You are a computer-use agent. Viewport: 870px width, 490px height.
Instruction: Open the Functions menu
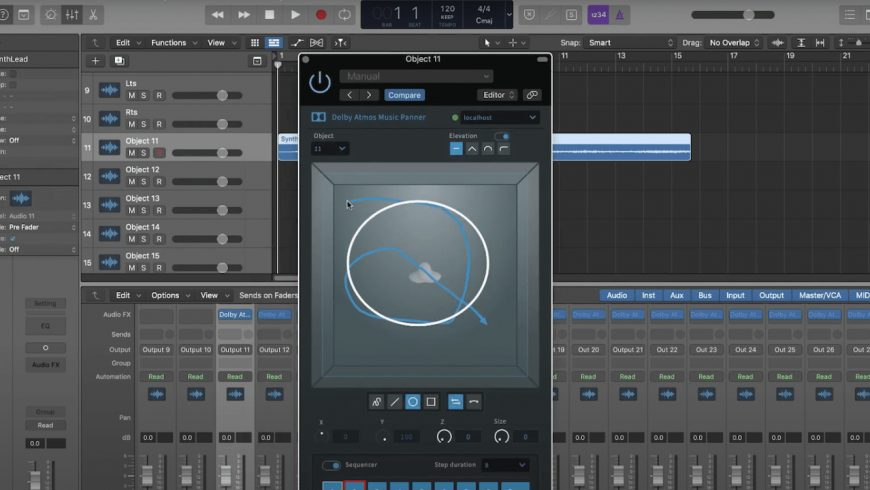pos(174,43)
